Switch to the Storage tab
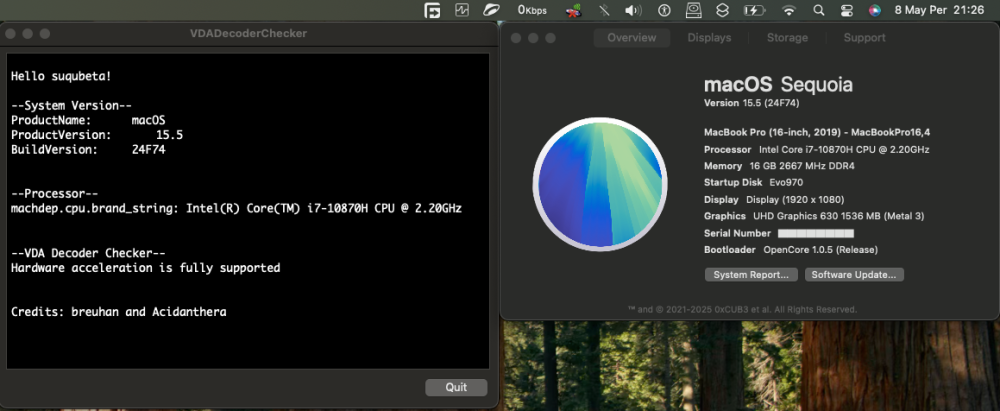The height and width of the screenshot is (411, 1000). click(787, 38)
